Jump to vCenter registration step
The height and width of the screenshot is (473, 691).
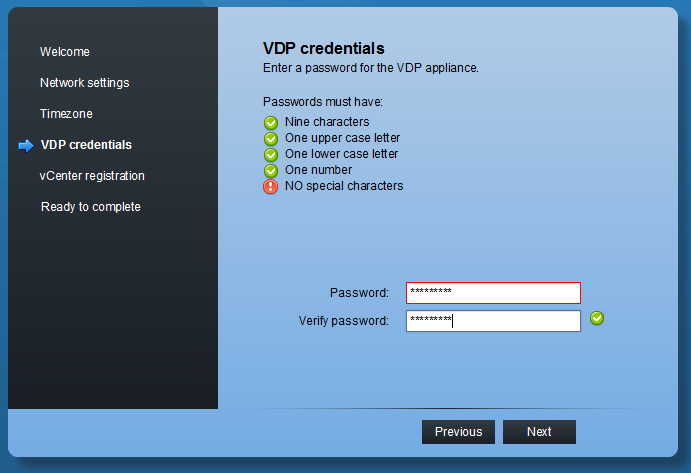click(92, 176)
